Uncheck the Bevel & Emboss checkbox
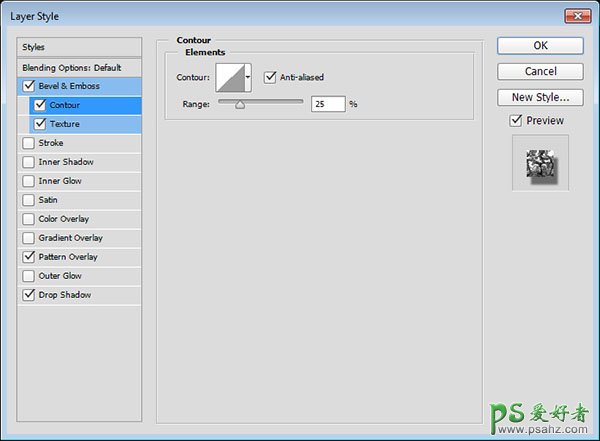This screenshot has height=441, width=600. coord(28,86)
